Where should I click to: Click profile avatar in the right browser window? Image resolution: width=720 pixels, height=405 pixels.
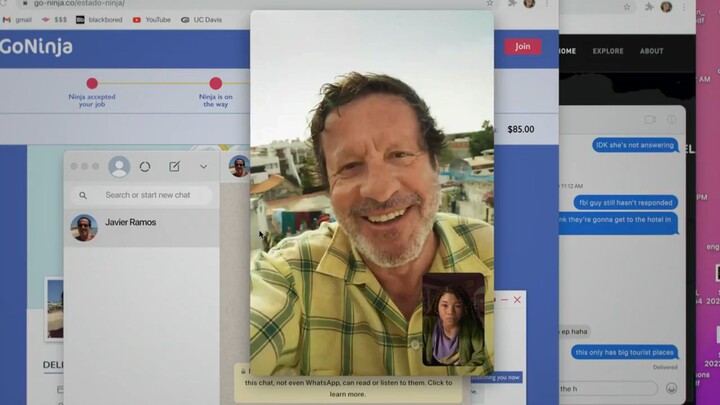tap(666, 7)
